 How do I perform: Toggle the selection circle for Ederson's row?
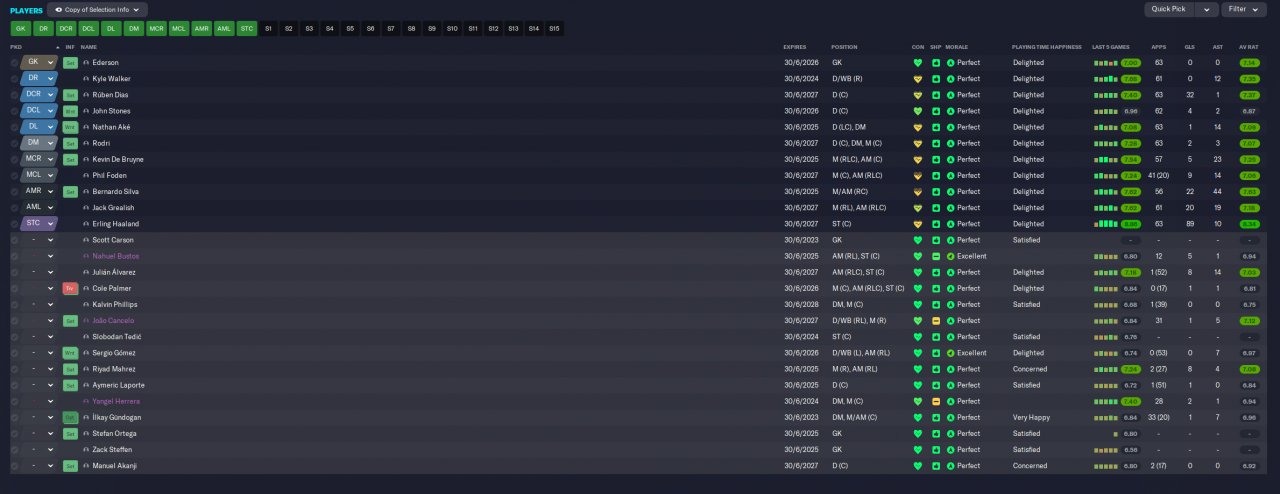(x=14, y=63)
